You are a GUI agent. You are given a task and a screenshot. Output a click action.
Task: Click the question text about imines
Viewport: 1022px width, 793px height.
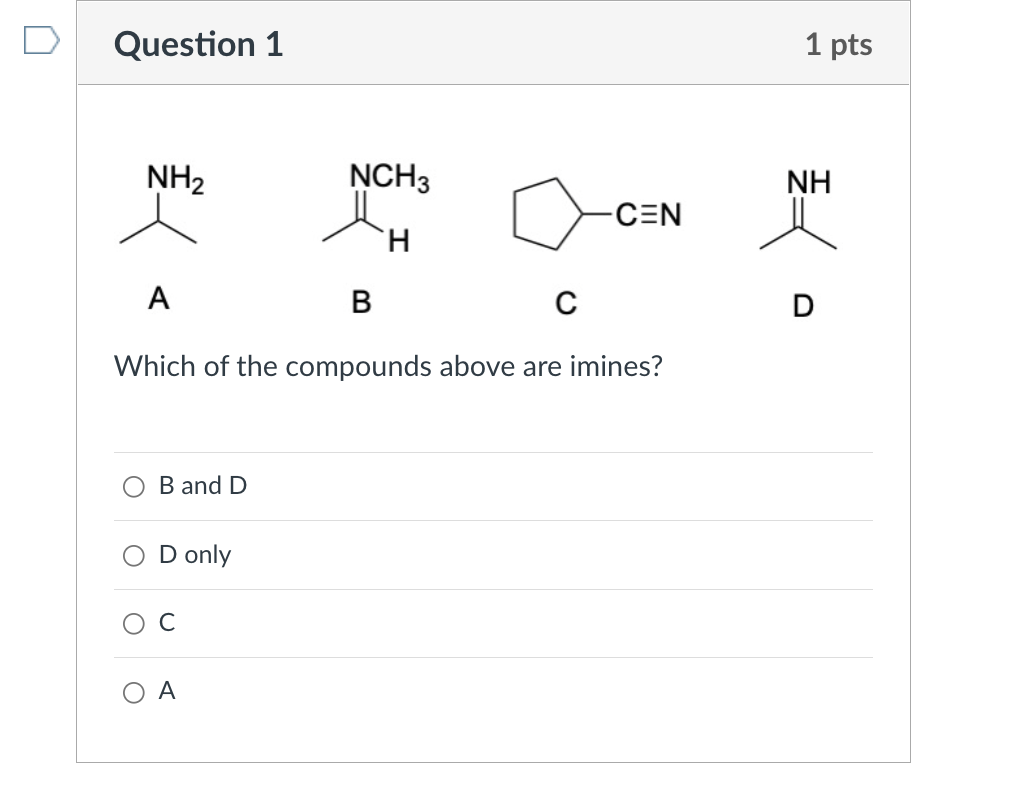click(388, 366)
